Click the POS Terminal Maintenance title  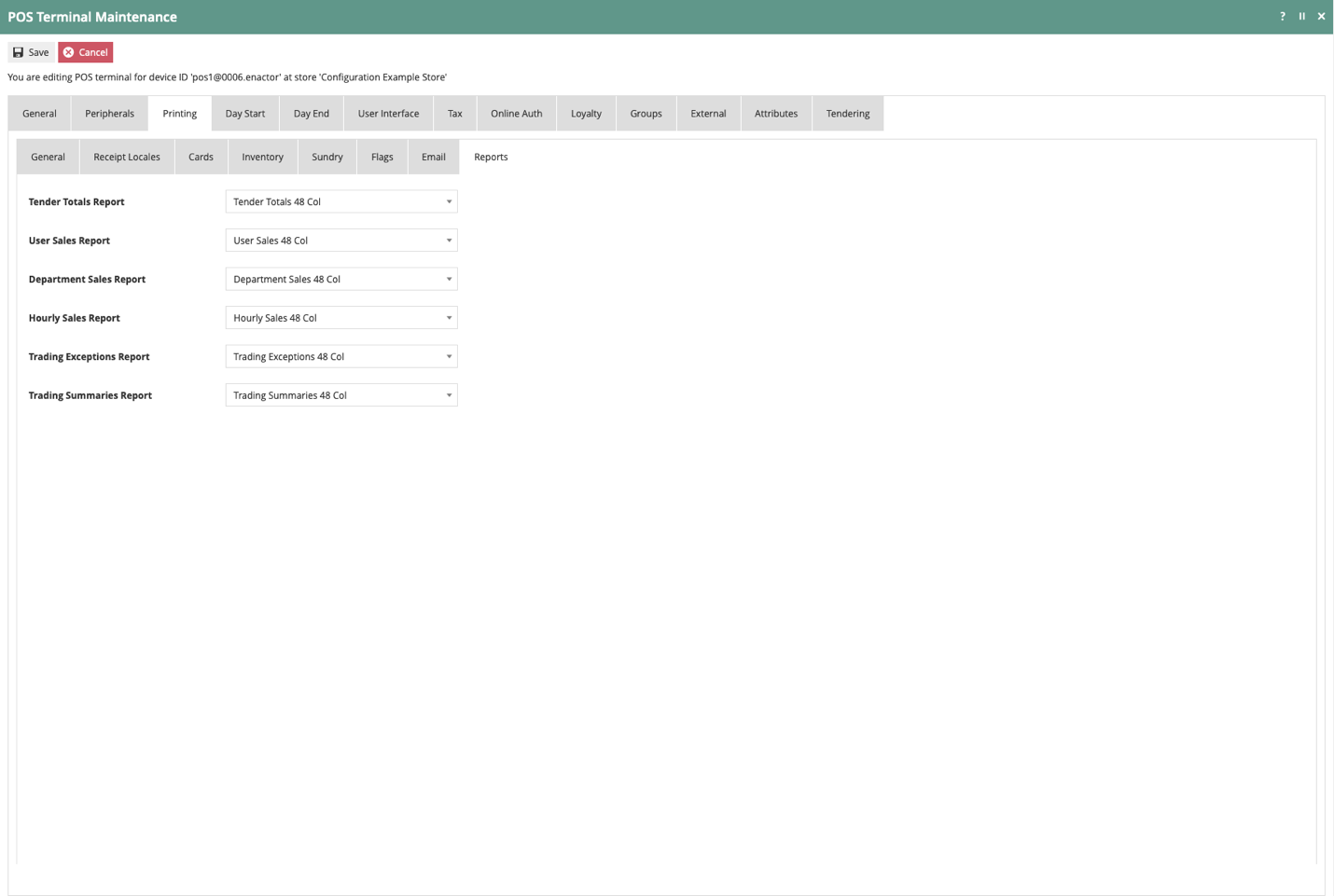tap(92, 17)
